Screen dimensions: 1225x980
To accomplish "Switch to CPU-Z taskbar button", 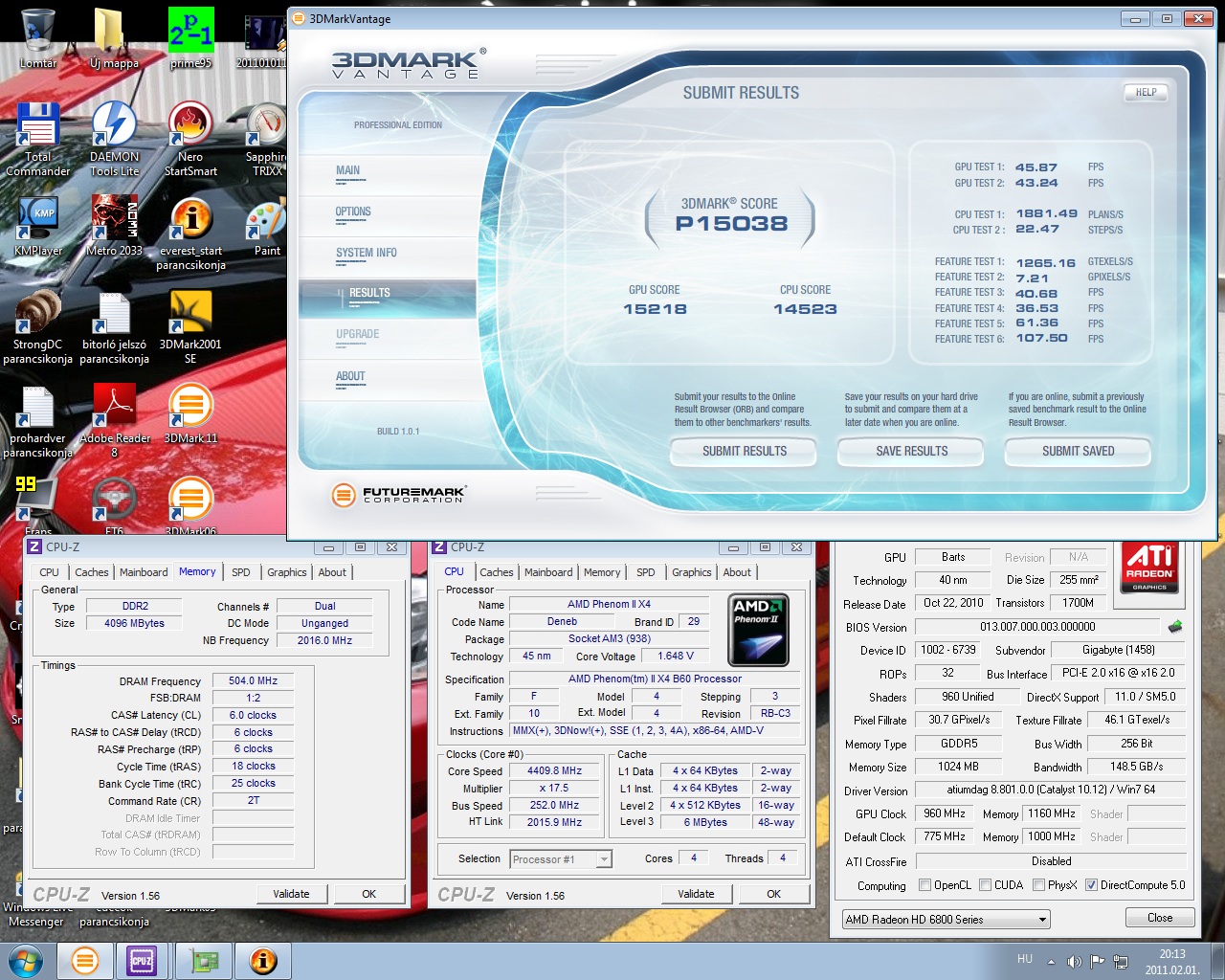I will [x=142, y=960].
